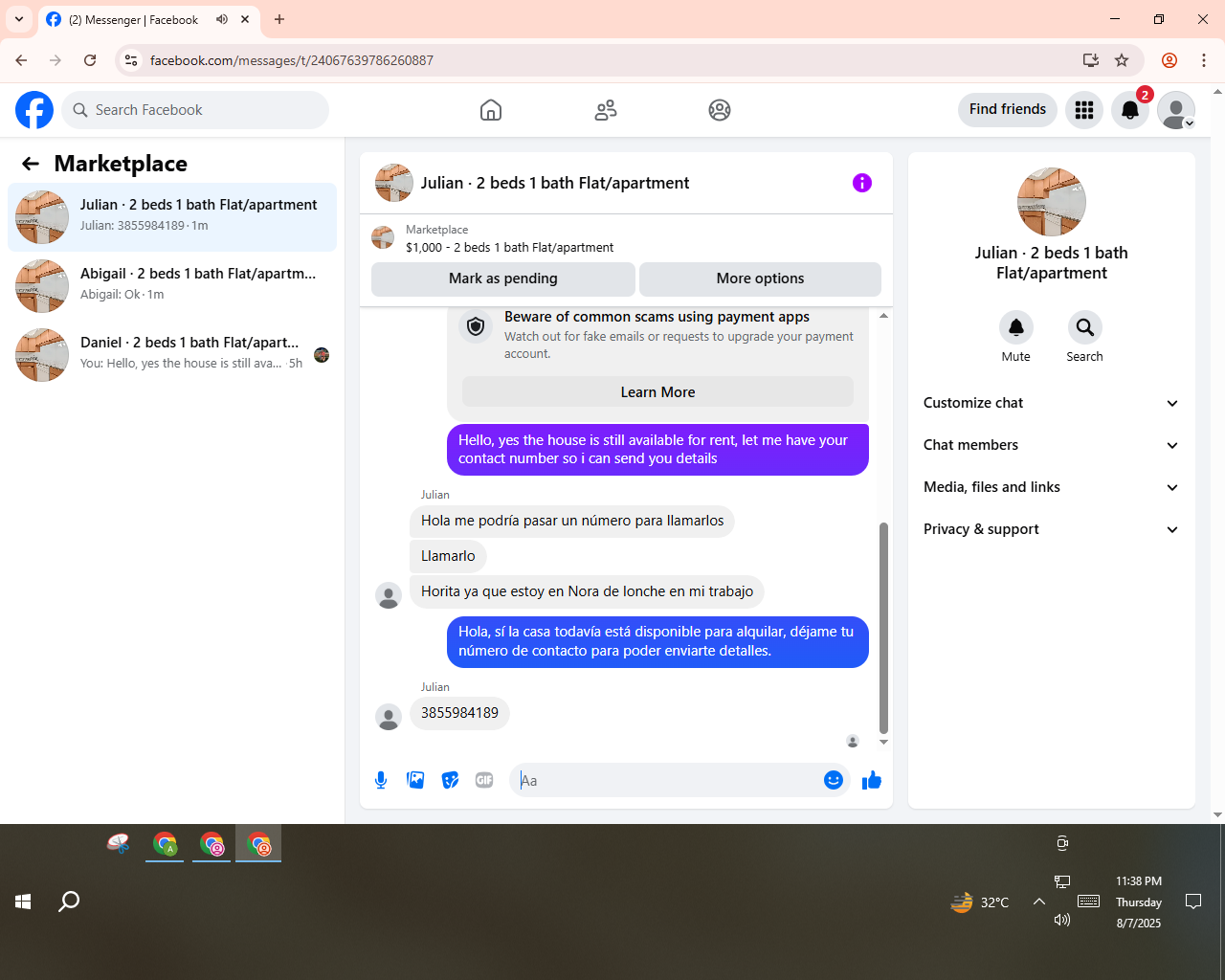
Task: Open the account profile menu
Action: pos(1176,110)
